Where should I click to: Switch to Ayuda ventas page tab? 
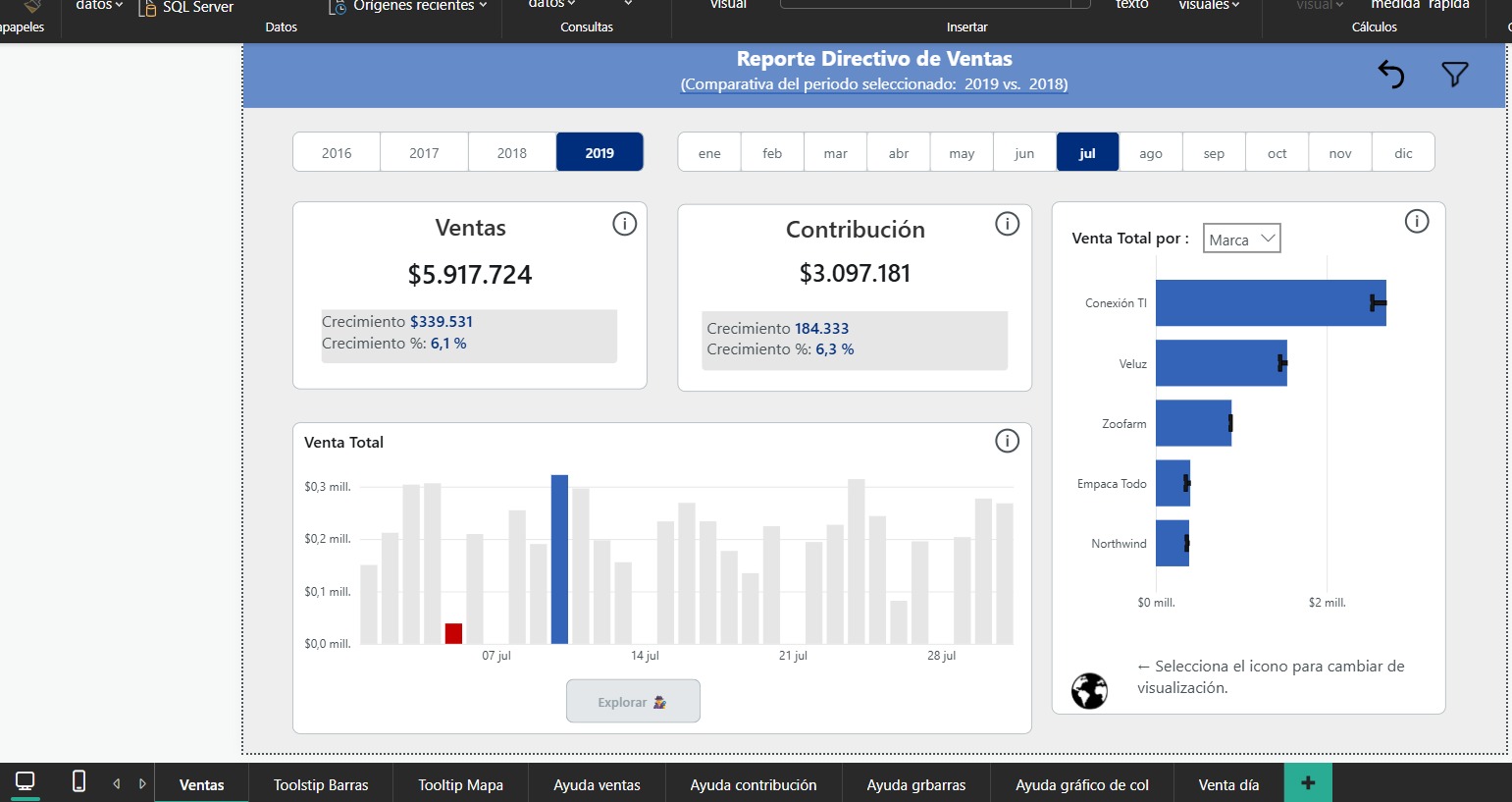(x=597, y=783)
